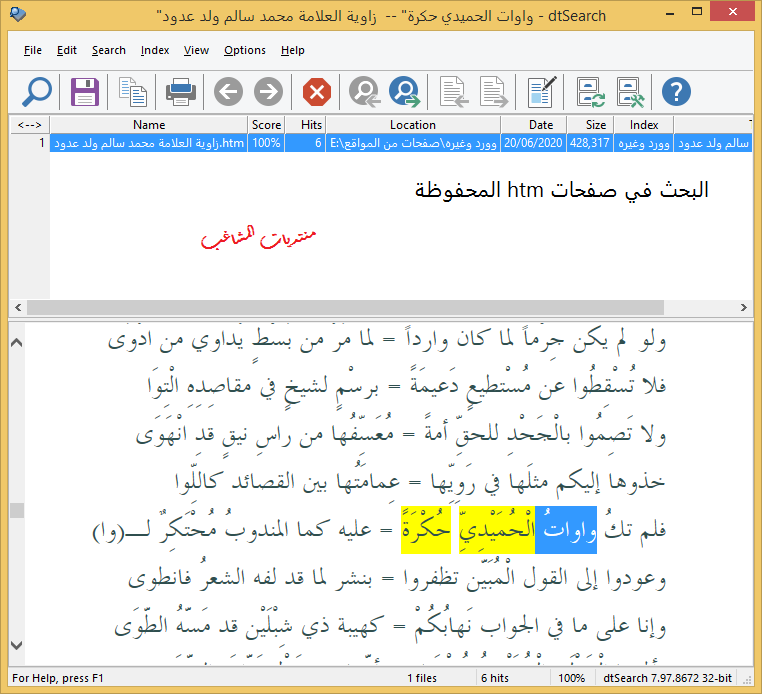Screen dimensions: 762x694
Task: Click the Copy documents toolbar icon
Action: click(133, 93)
